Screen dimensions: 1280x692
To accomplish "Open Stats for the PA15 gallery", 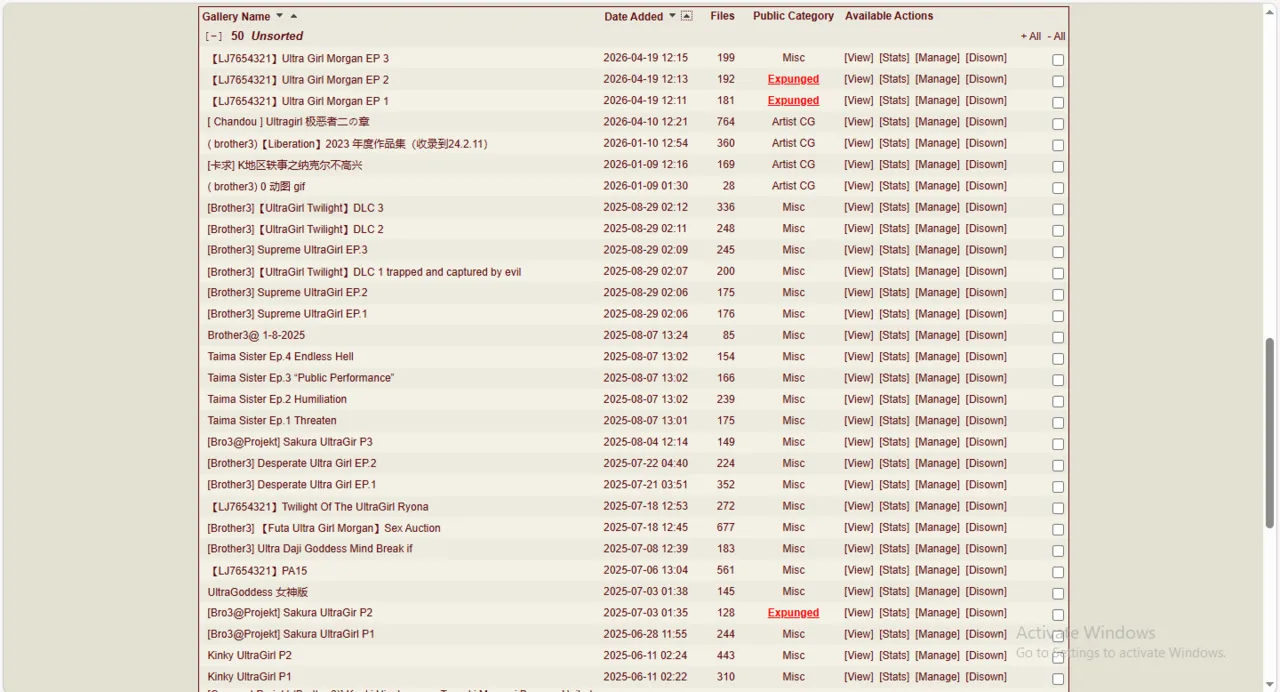I will [x=894, y=570].
